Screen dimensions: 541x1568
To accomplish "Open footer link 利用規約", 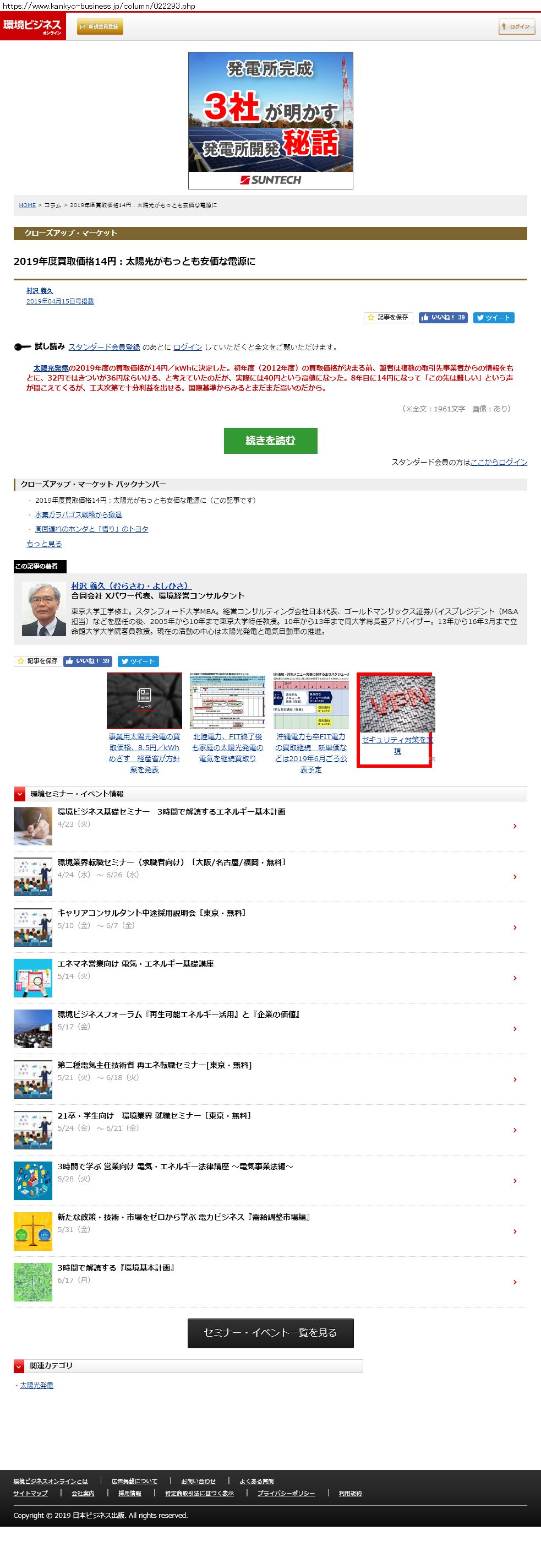I will point(350,1493).
